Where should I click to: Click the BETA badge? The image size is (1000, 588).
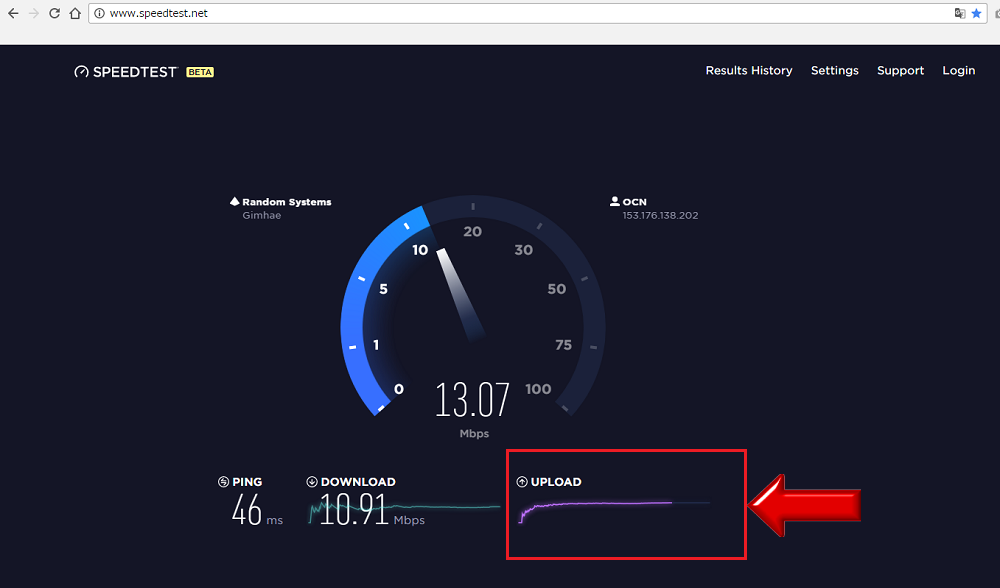click(200, 72)
